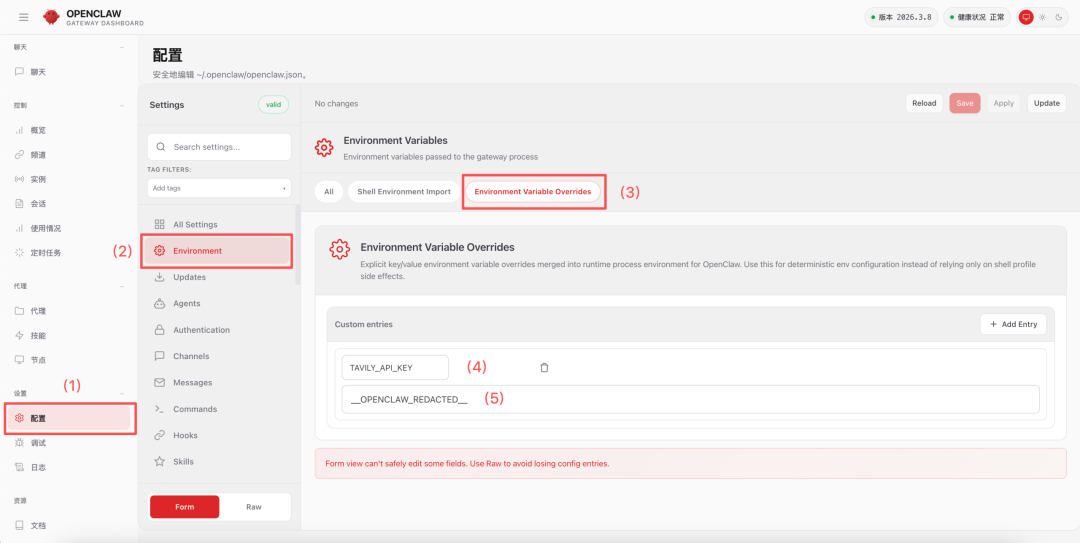The width and height of the screenshot is (1080, 543).
Task: Select the Shell Environment Import tab
Action: click(x=404, y=191)
